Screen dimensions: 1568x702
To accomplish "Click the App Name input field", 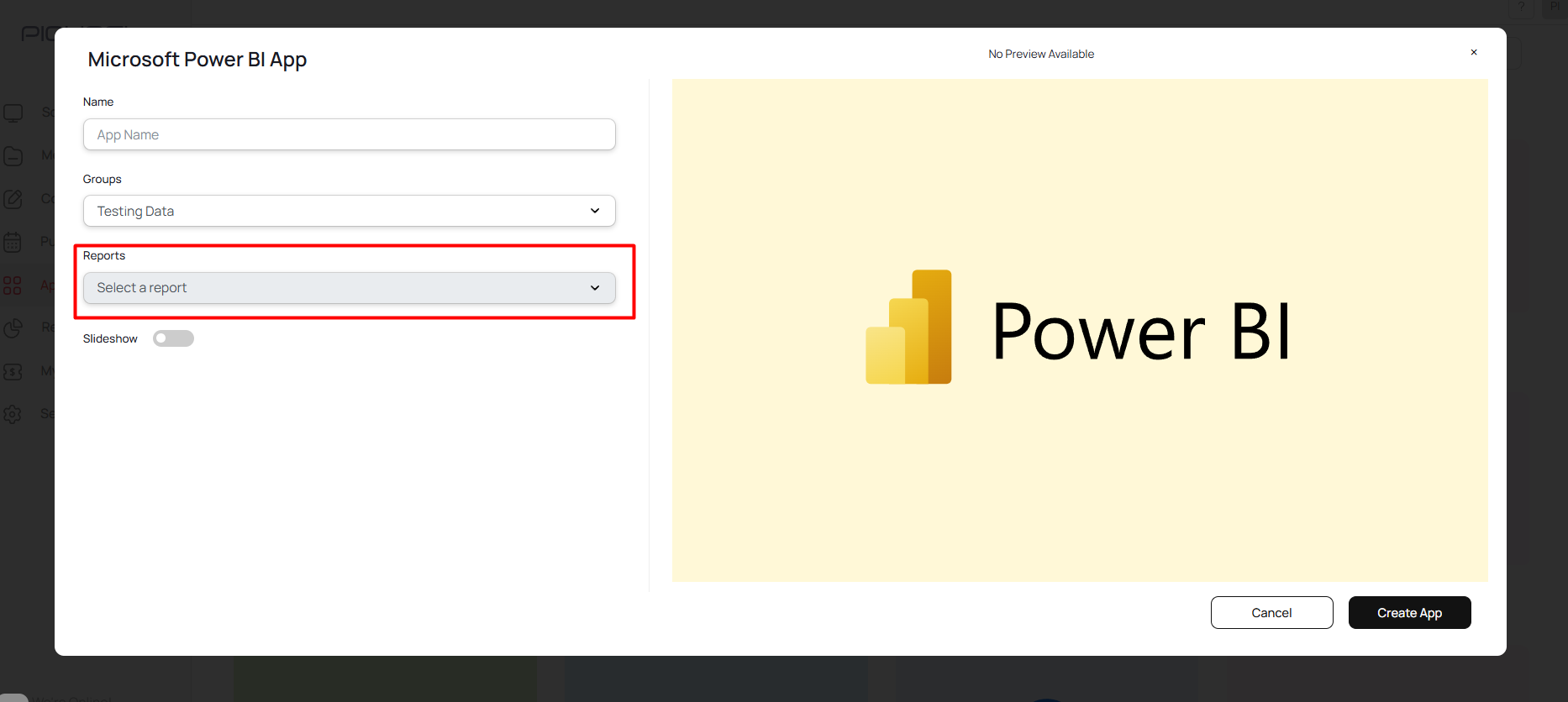I will tap(349, 134).
